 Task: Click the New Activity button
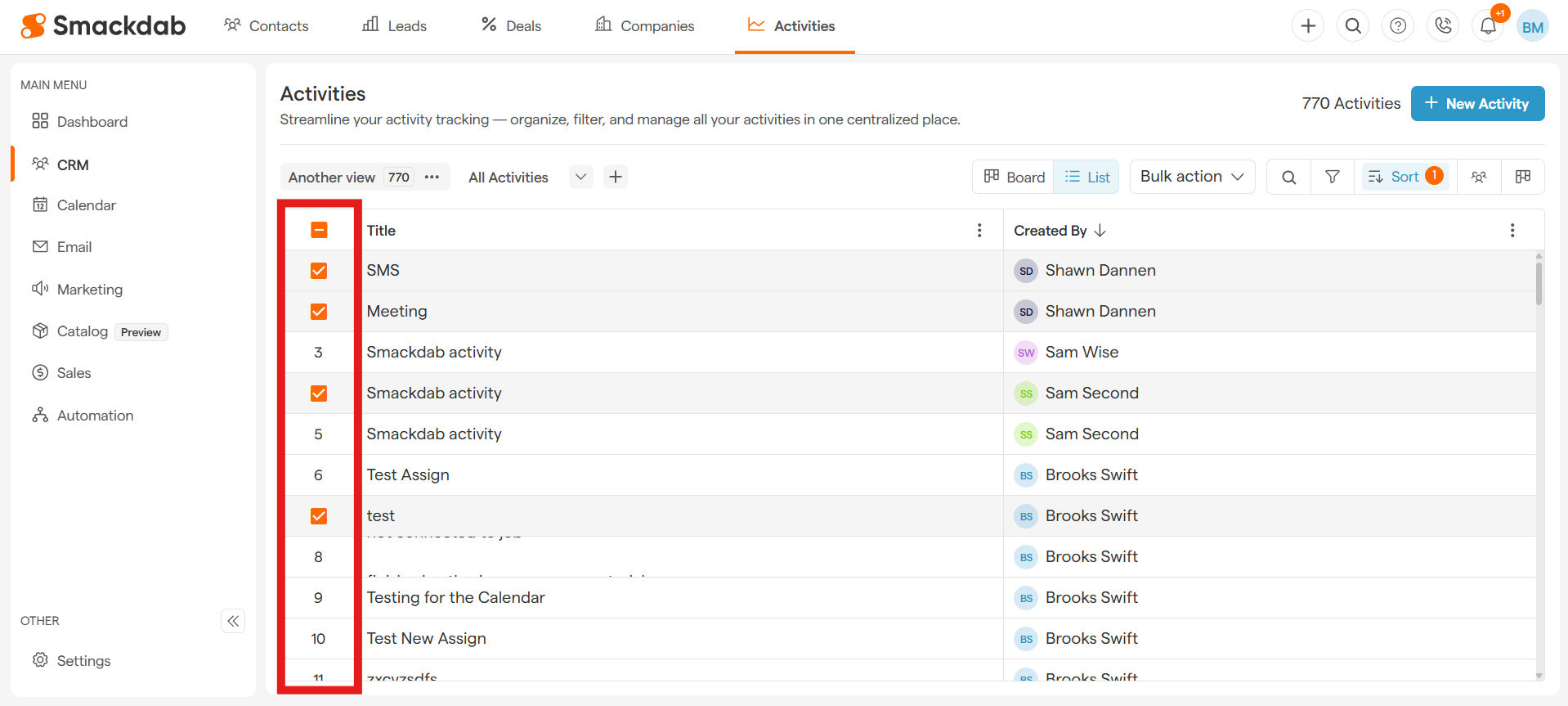[1477, 104]
